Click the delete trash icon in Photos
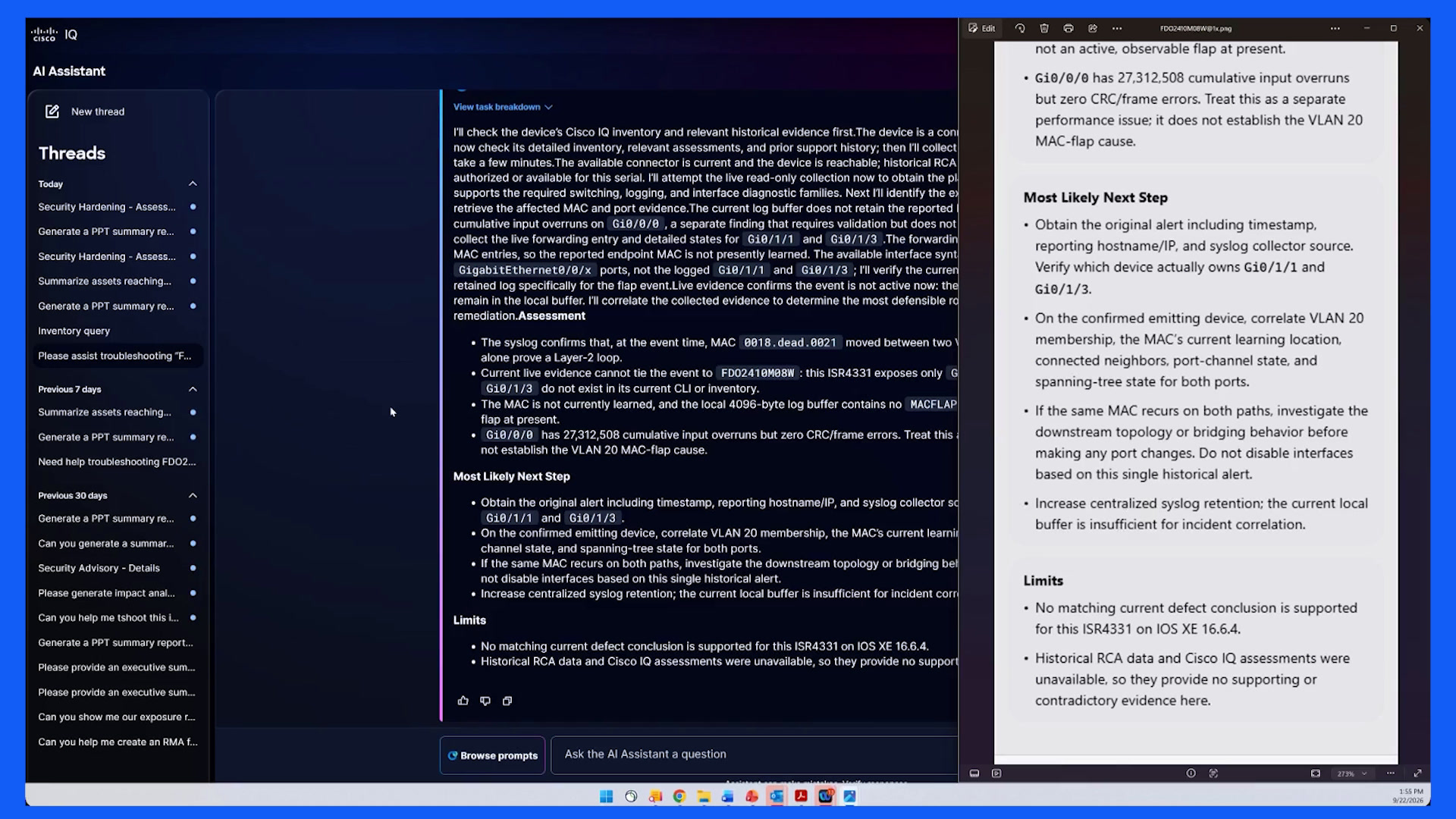Screen dimensions: 1456x819 [1044, 28]
